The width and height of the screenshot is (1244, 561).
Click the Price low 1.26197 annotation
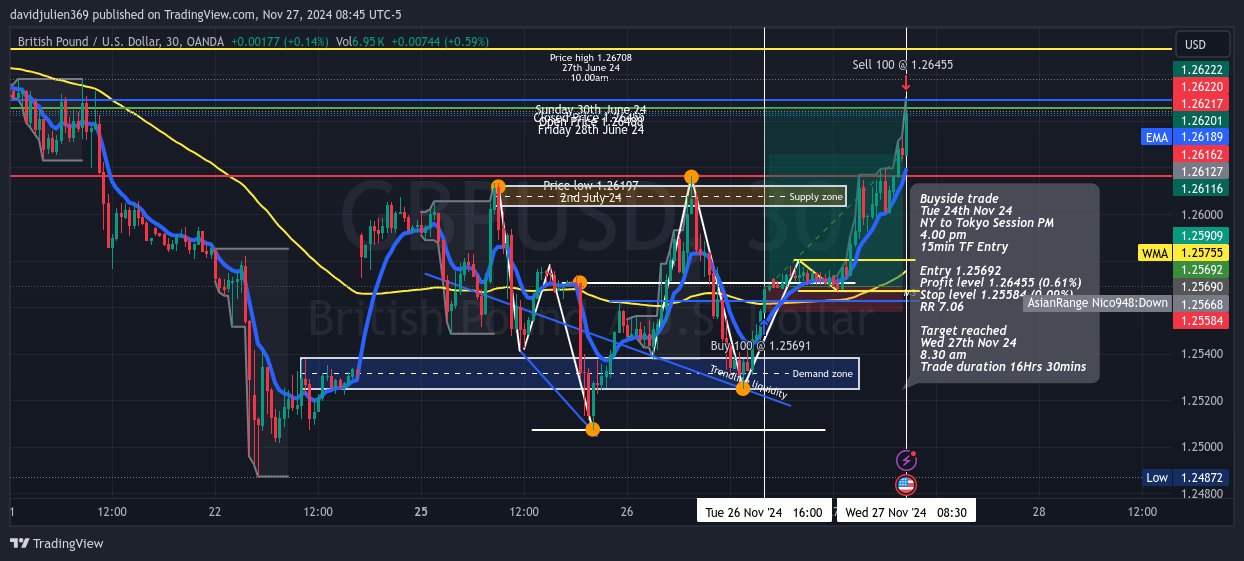[591, 186]
